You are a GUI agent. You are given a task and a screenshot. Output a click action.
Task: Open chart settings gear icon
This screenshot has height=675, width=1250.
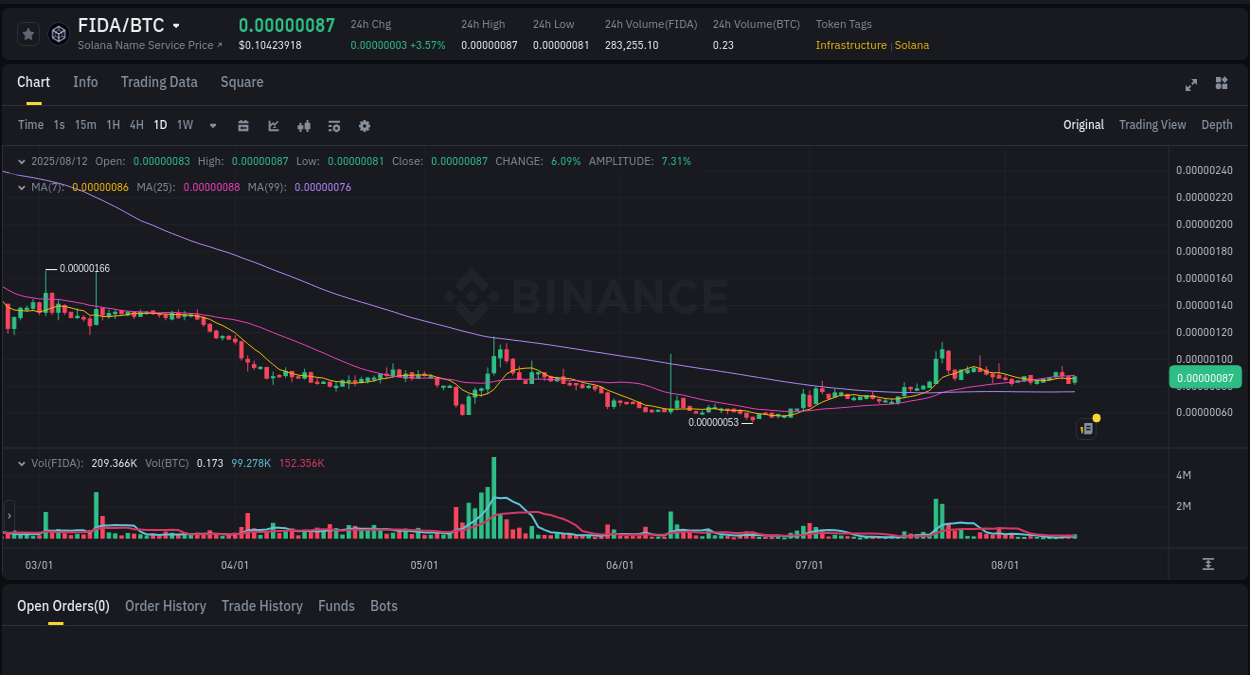364,126
